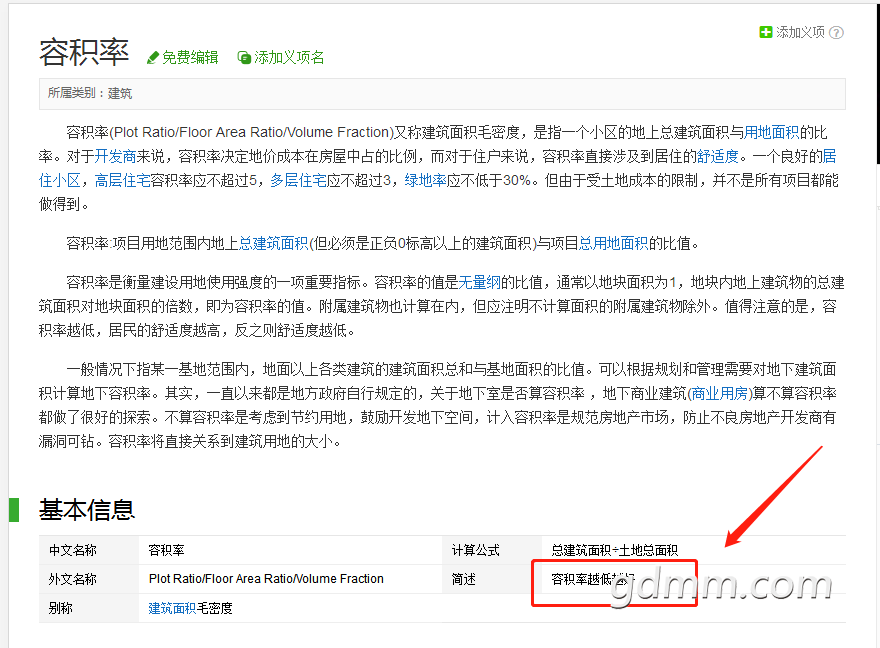The height and width of the screenshot is (648, 880).
Task: Click the 免费编辑 link
Action: pos(190,58)
